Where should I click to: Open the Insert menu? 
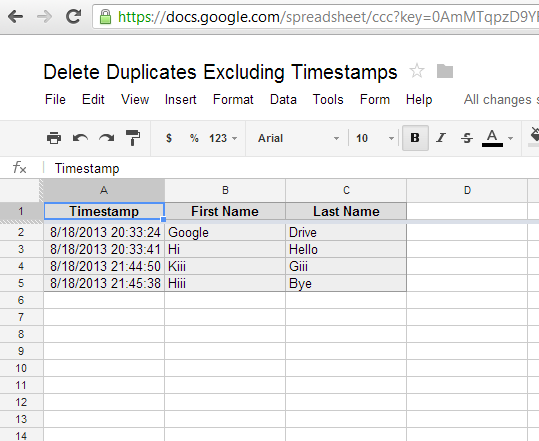[181, 100]
